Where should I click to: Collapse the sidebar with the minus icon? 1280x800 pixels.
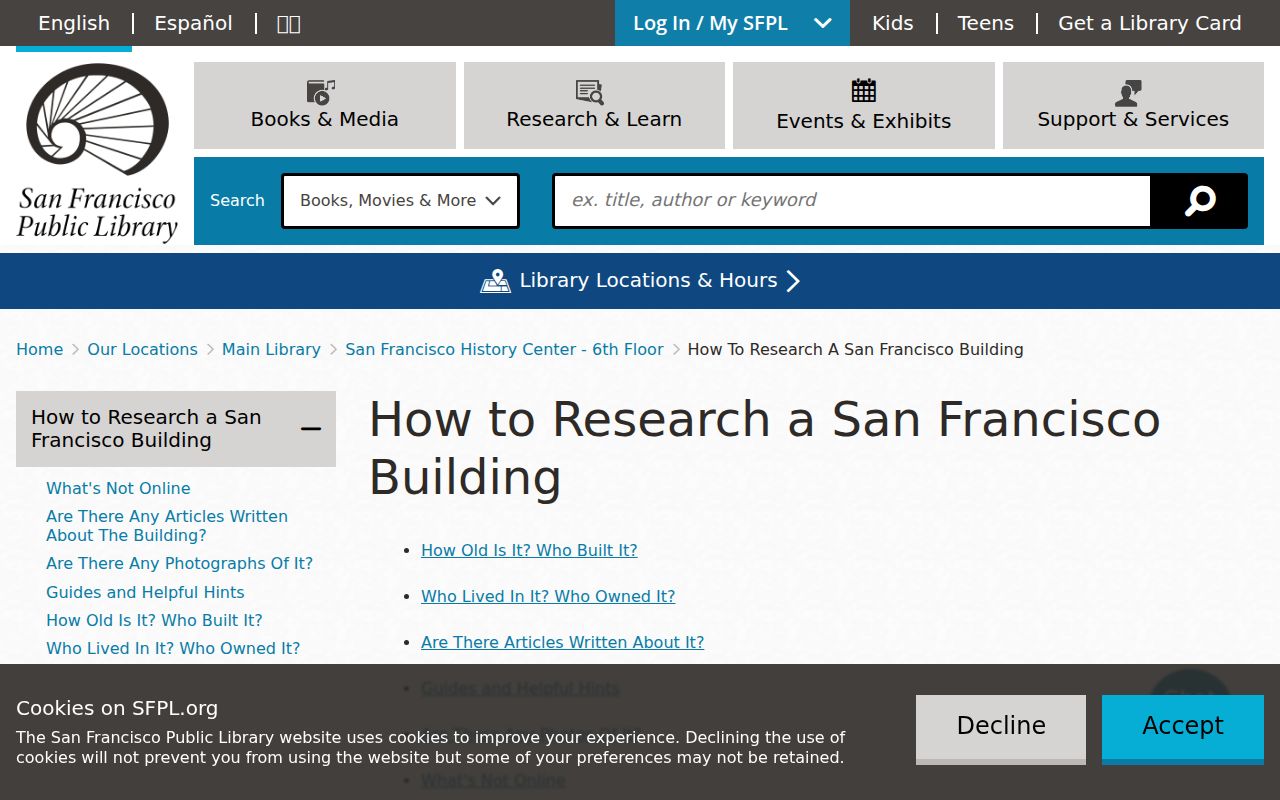(x=311, y=429)
